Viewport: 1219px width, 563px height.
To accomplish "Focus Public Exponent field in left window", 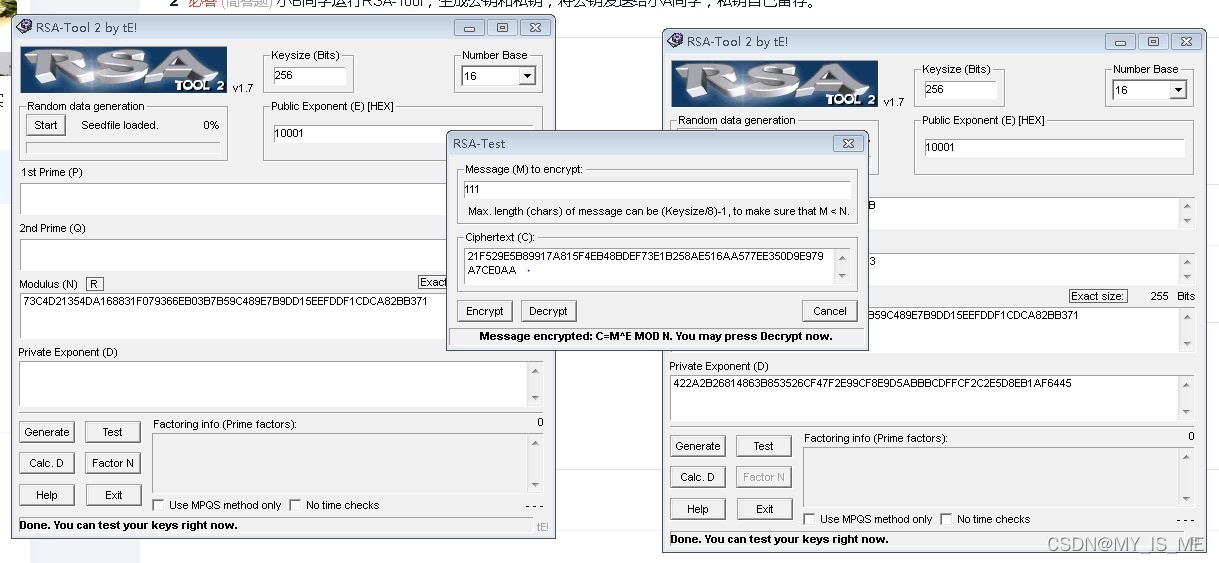I will pos(360,133).
